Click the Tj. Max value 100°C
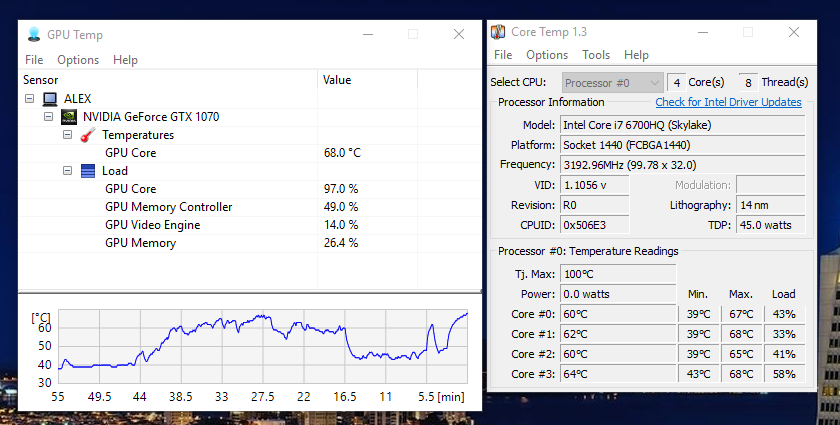840x425 pixels. point(618,274)
